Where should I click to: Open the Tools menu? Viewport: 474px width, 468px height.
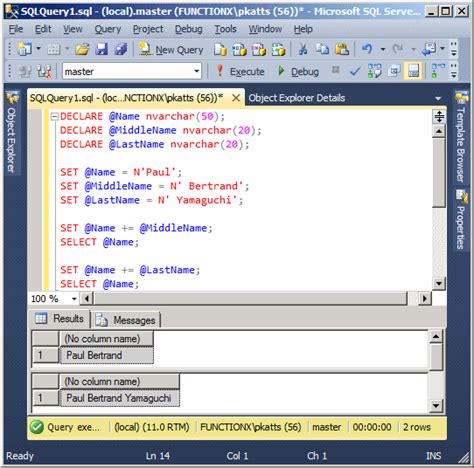pyautogui.click(x=225, y=29)
